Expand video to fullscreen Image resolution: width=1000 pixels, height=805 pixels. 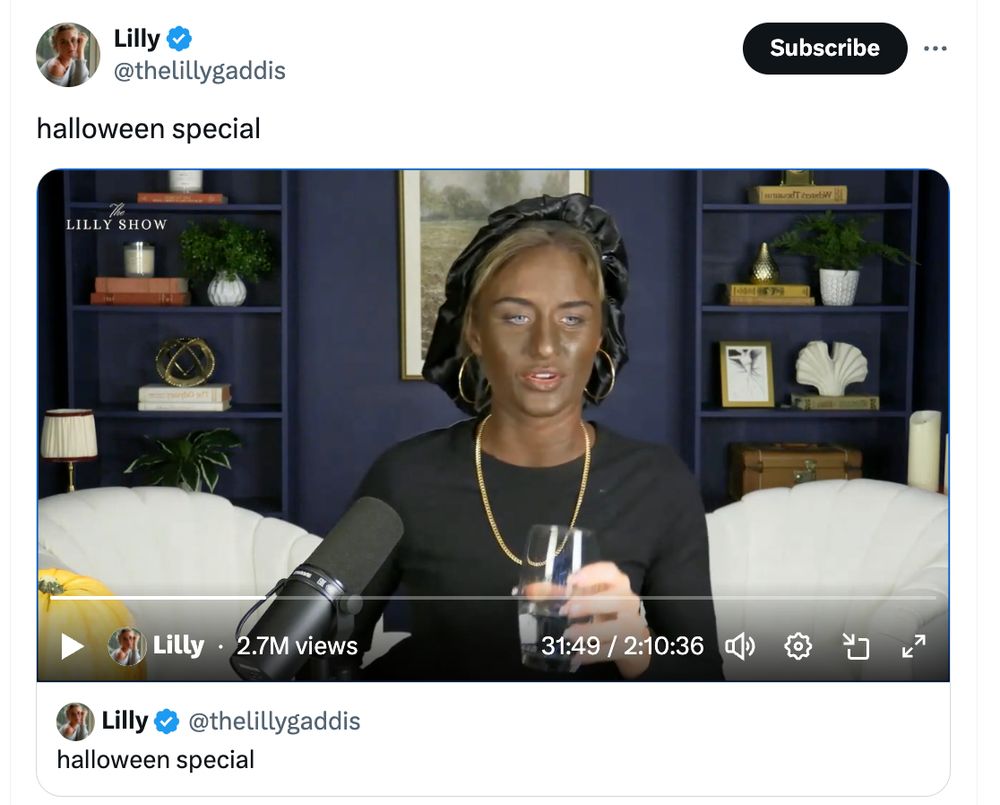click(x=913, y=646)
